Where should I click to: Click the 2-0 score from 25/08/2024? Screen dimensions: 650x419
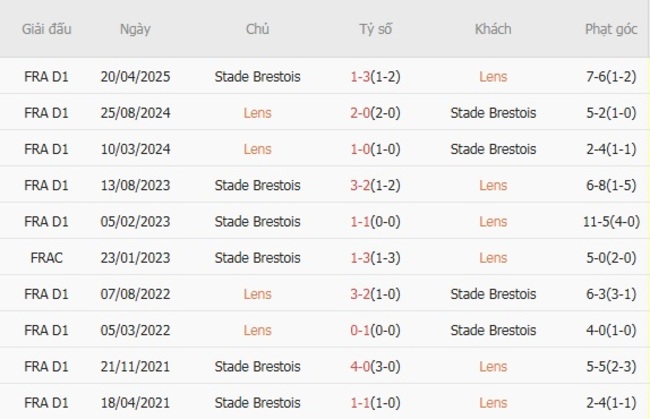click(x=362, y=112)
